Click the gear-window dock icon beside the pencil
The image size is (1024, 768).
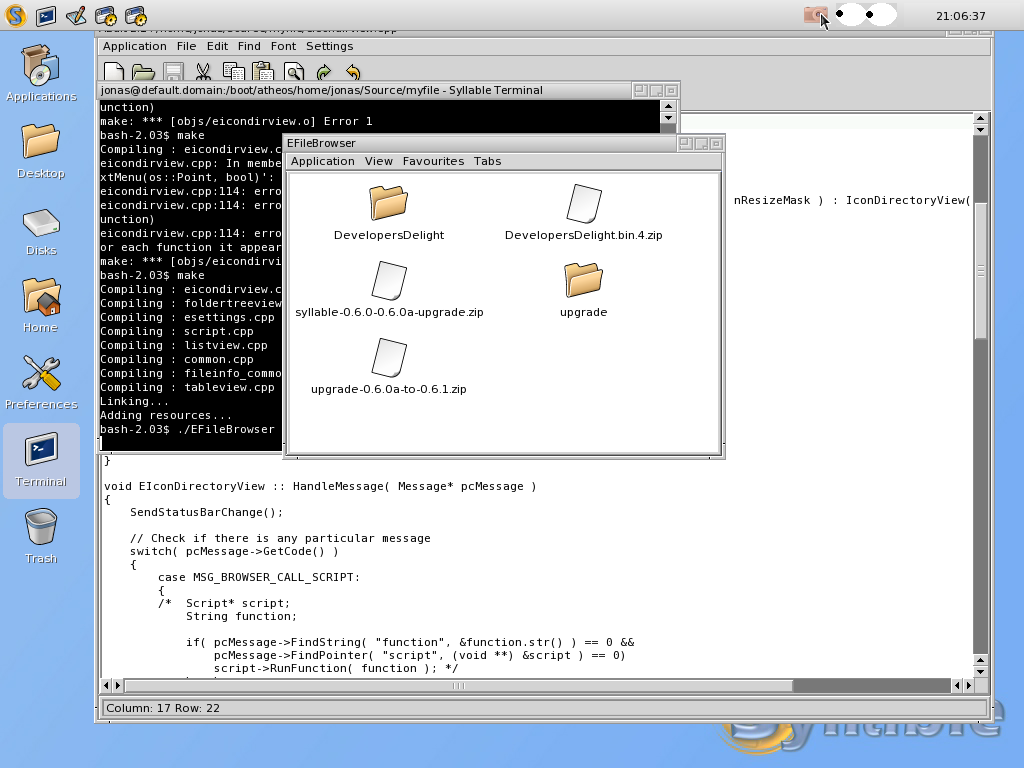106,16
